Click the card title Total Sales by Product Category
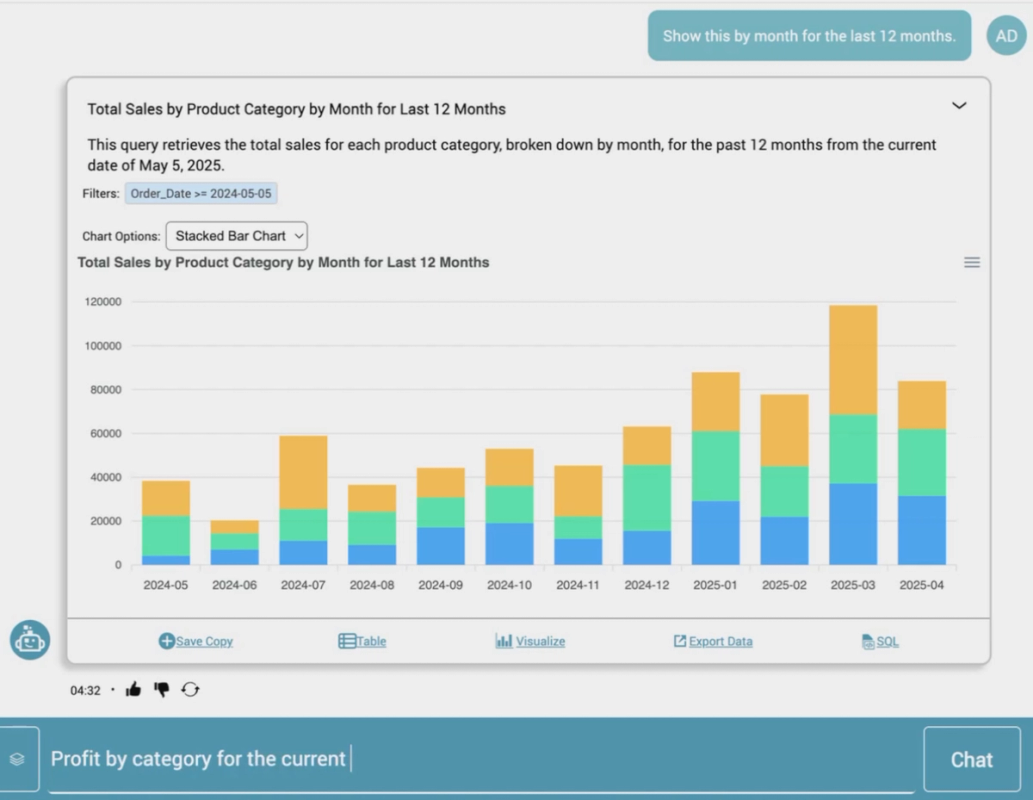Viewport: 1033px width, 800px height. coord(296,109)
